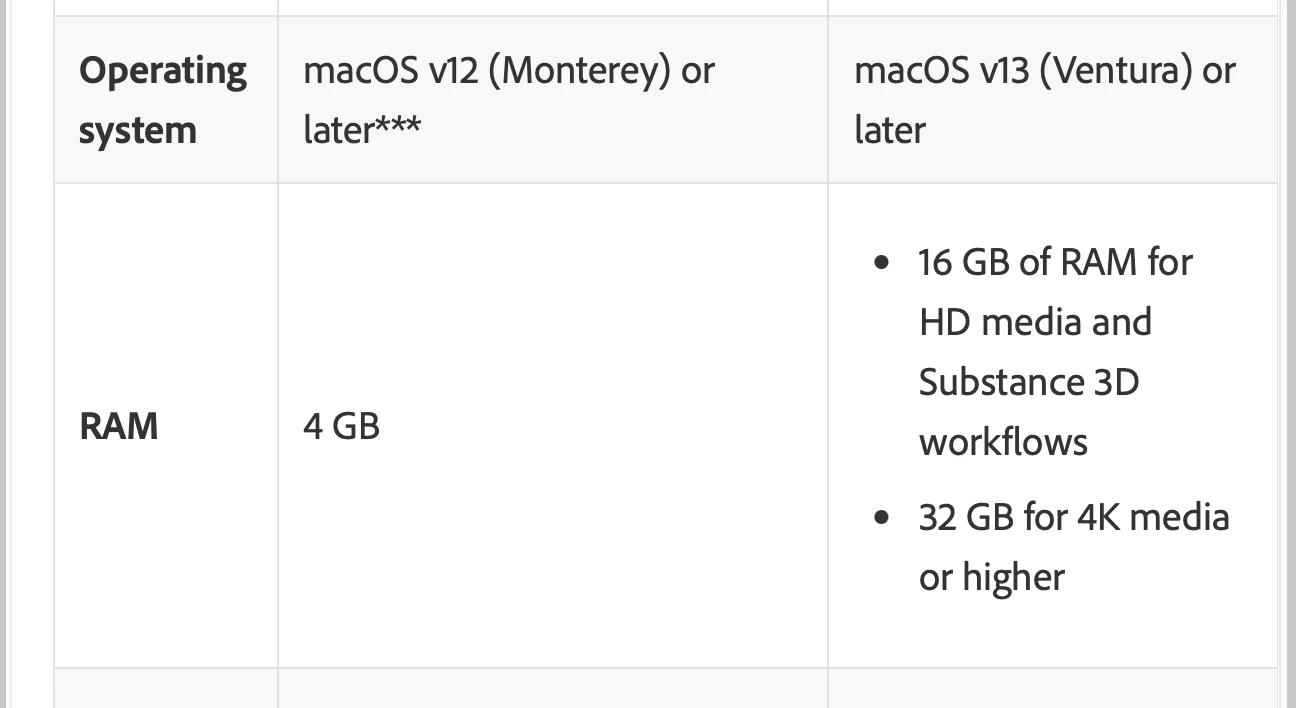1296x708 pixels.
Task: Click the bullet point before 16 GB
Action: [881, 263]
